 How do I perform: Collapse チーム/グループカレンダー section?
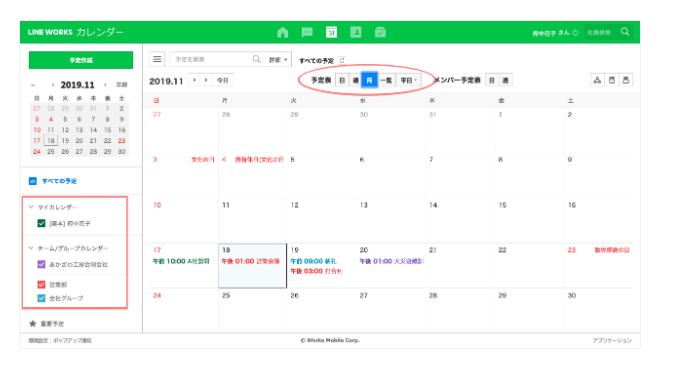coord(31,248)
